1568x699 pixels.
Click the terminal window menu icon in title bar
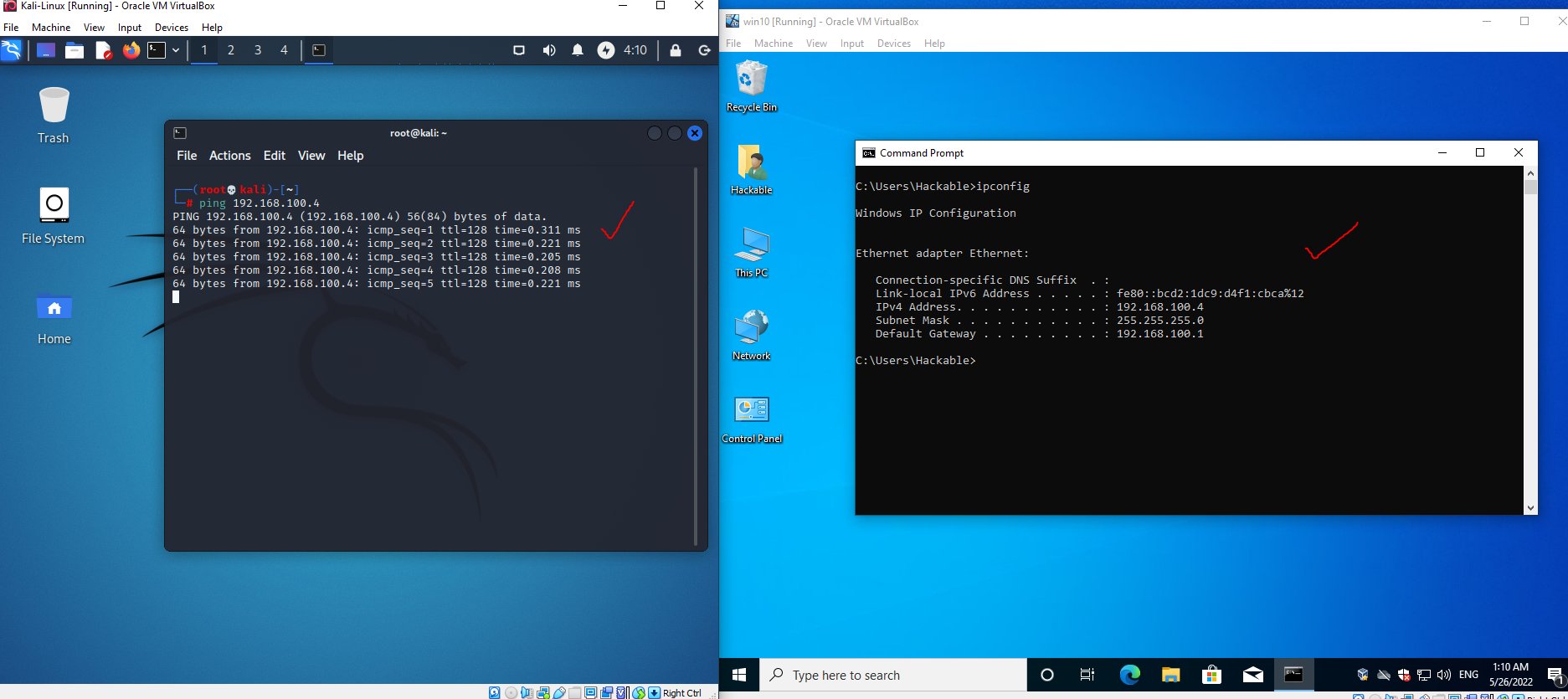pos(180,133)
